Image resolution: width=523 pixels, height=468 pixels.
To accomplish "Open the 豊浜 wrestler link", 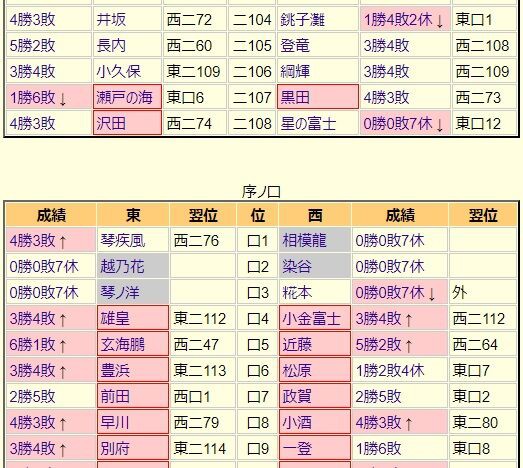I will click(115, 371).
